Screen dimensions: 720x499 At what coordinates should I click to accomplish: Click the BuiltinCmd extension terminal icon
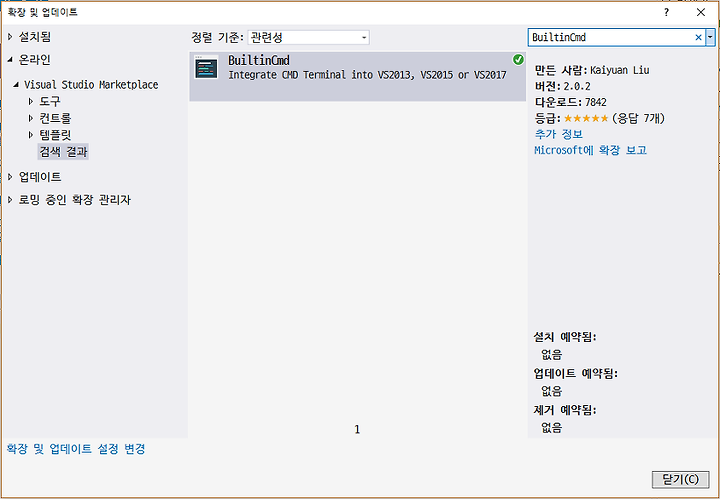[x=206, y=67]
